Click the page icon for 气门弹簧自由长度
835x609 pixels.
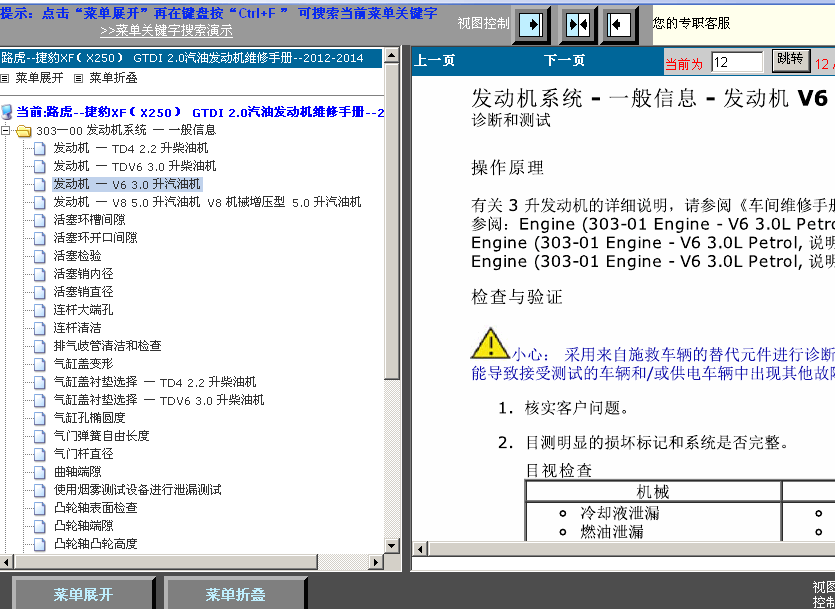40,437
